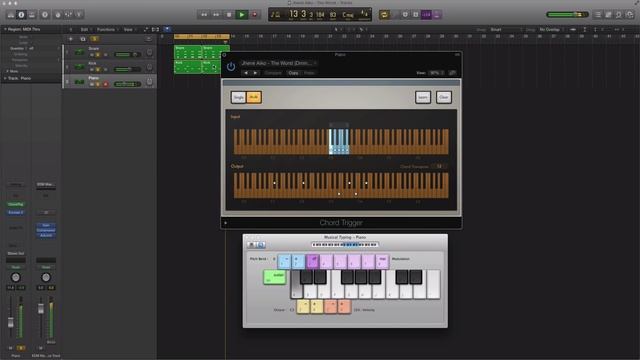Click the keyboard range overview in Musical Typing
The height and width of the screenshot is (360, 640).
coord(345,244)
